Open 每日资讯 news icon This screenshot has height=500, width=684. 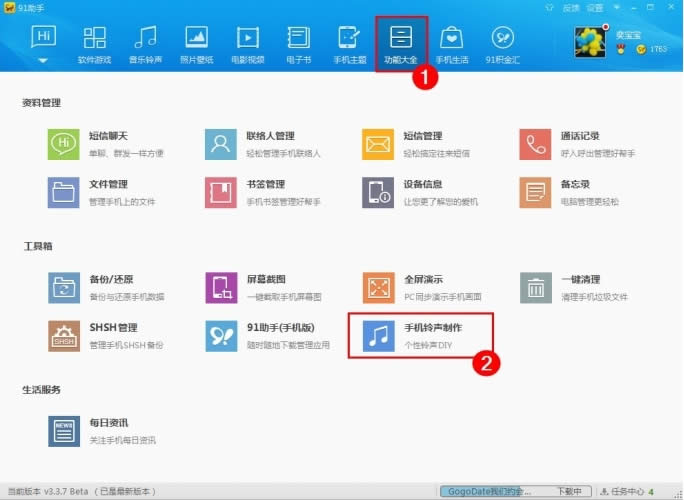pos(64,431)
